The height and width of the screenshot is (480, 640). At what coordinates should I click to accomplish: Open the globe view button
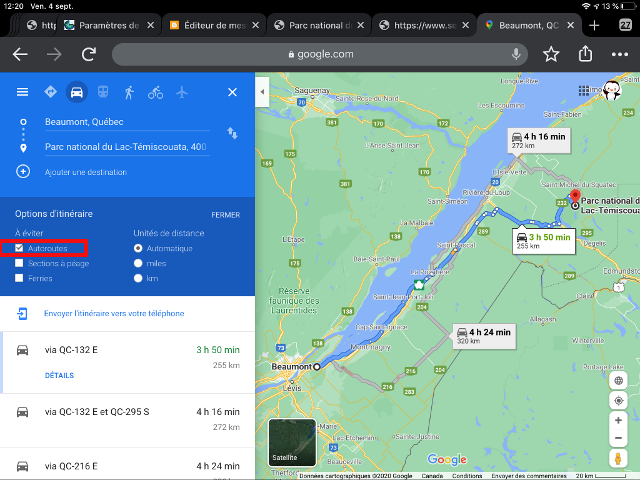[618, 380]
